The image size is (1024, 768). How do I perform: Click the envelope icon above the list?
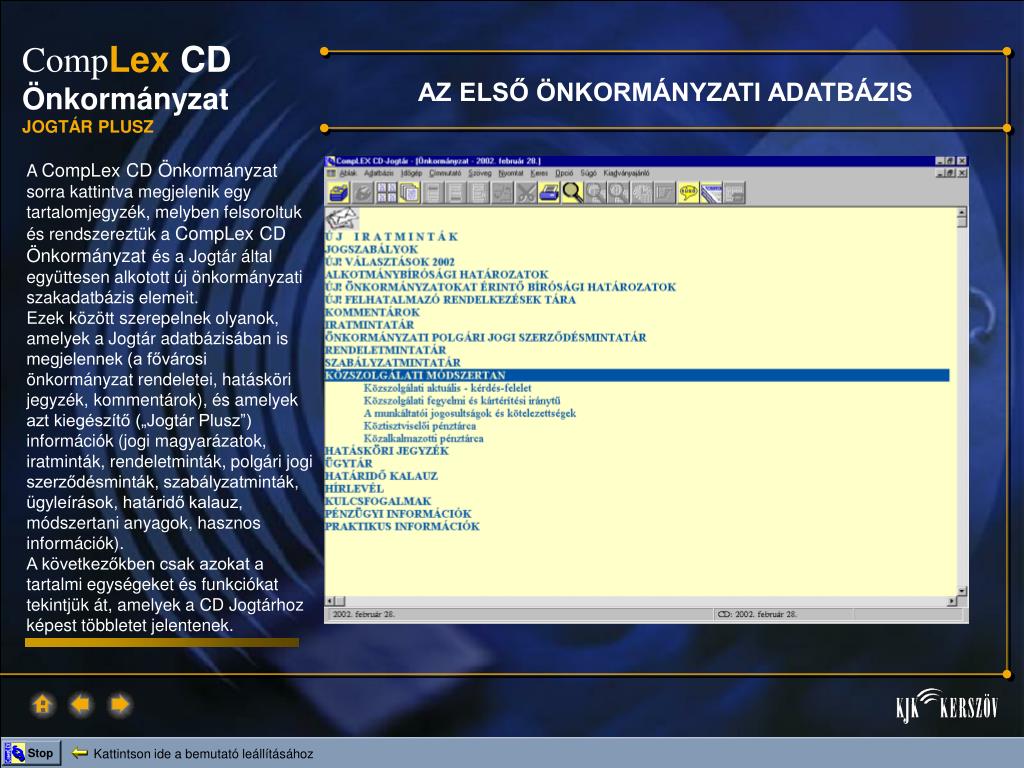pos(343,218)
